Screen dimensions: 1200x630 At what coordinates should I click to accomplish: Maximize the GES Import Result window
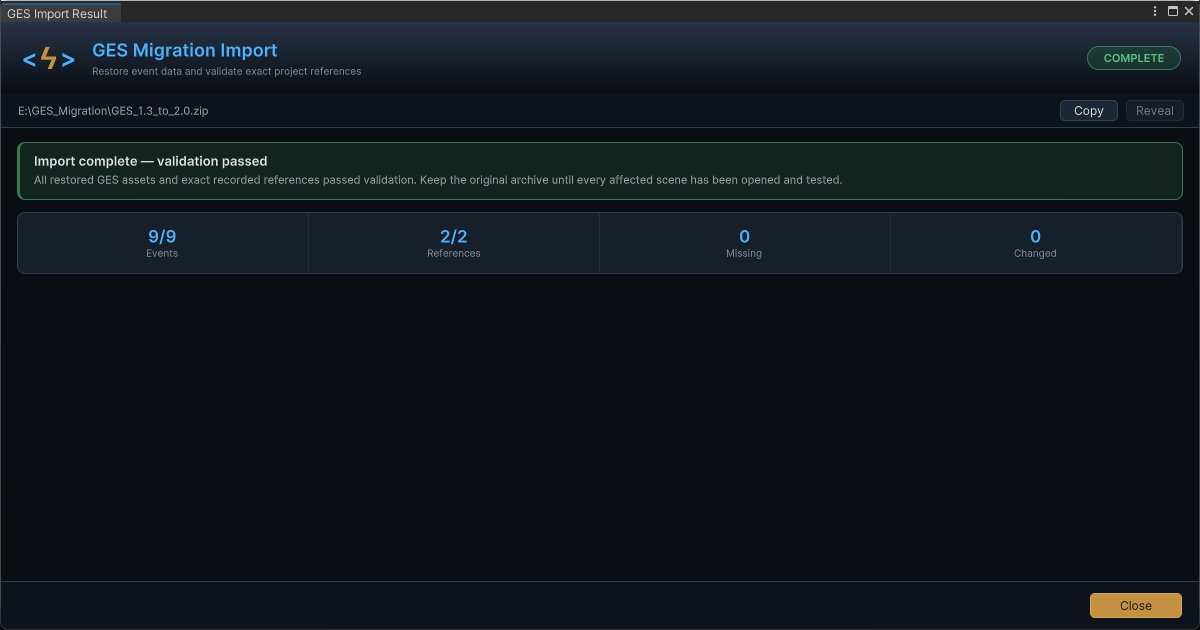tap(1172, 11)
